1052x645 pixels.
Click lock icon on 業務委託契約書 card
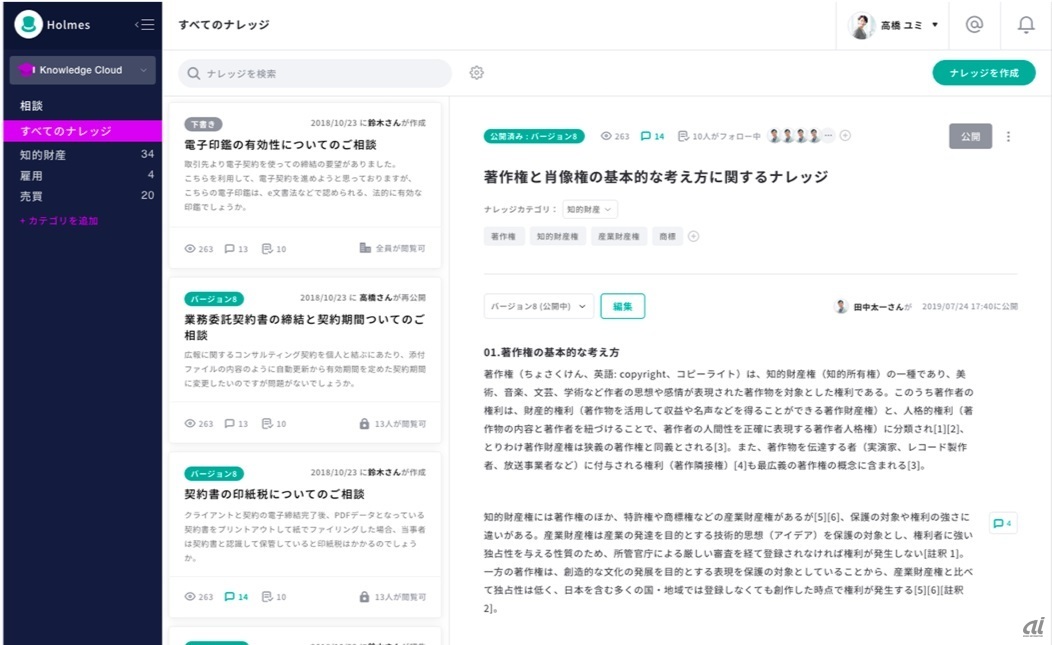(364, 424)
